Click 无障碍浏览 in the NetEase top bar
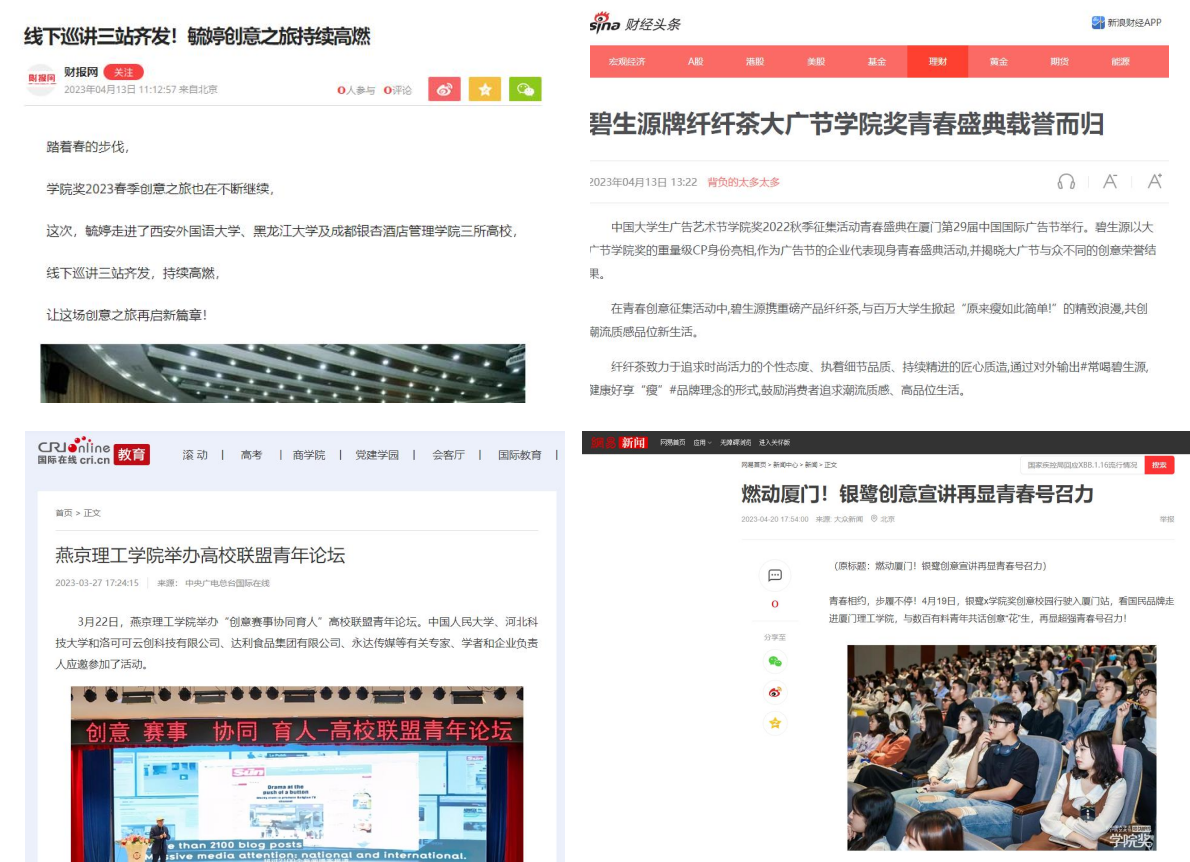Viewport: 1190px width, 862px height. pyautogui.click(x=735, y=442)
